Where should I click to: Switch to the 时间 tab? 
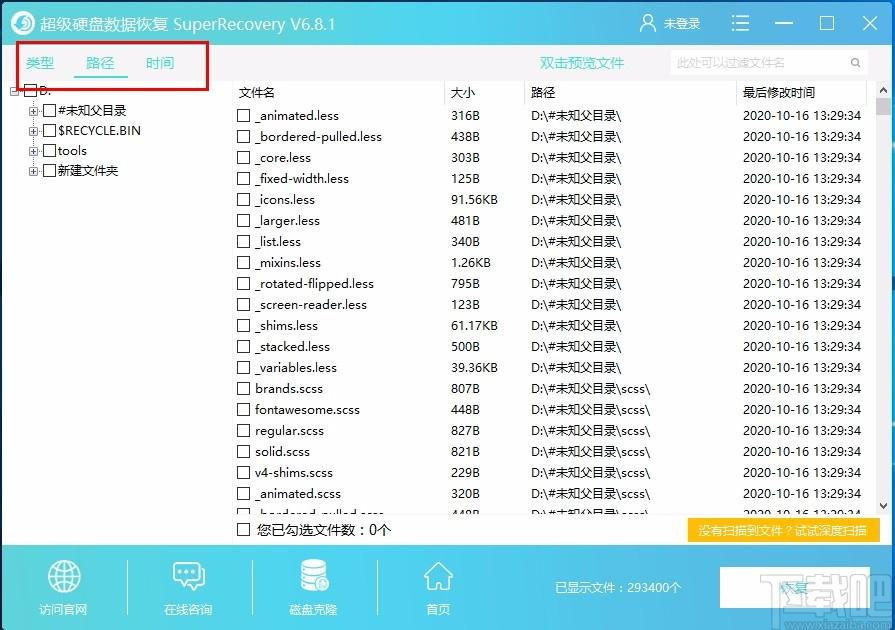pyautogui.click(x=160, y=63)
